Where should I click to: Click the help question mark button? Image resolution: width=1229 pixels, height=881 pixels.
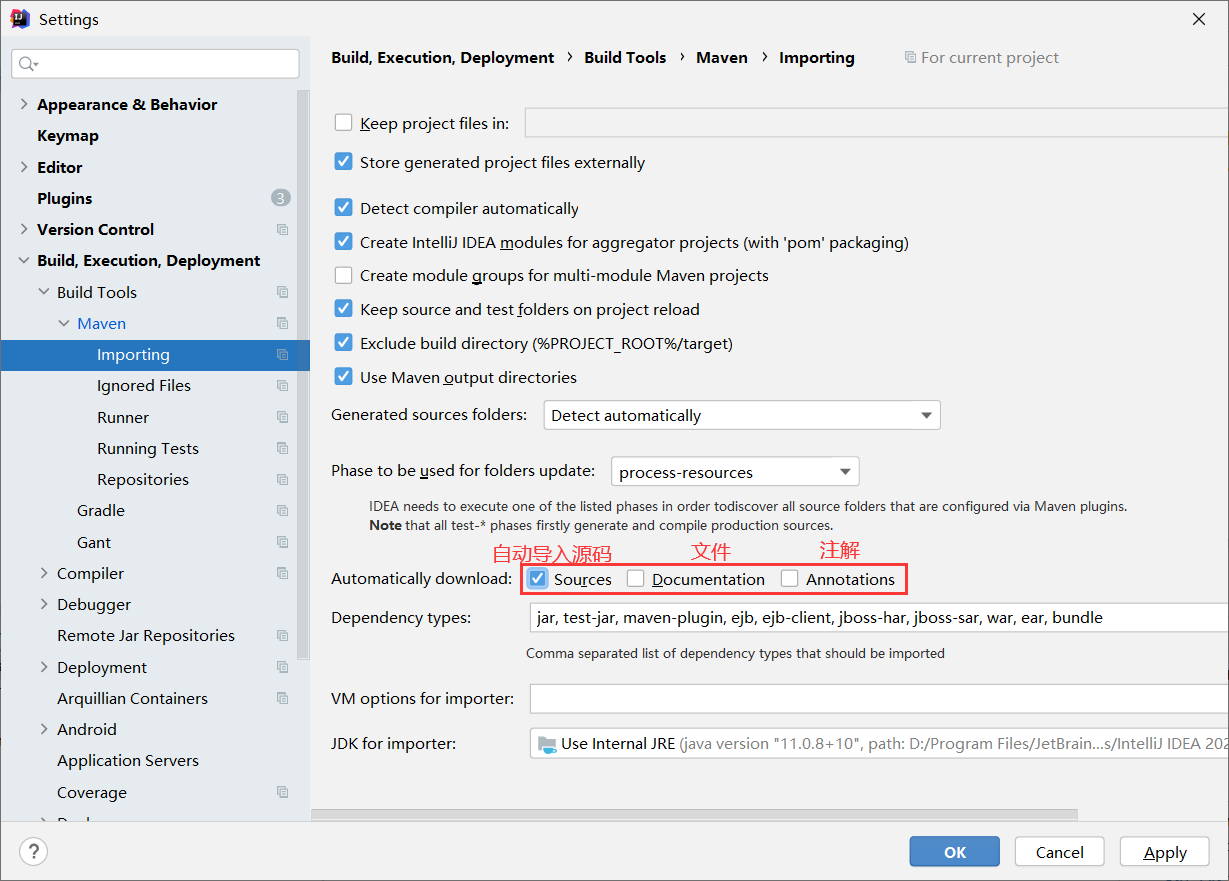33,852
